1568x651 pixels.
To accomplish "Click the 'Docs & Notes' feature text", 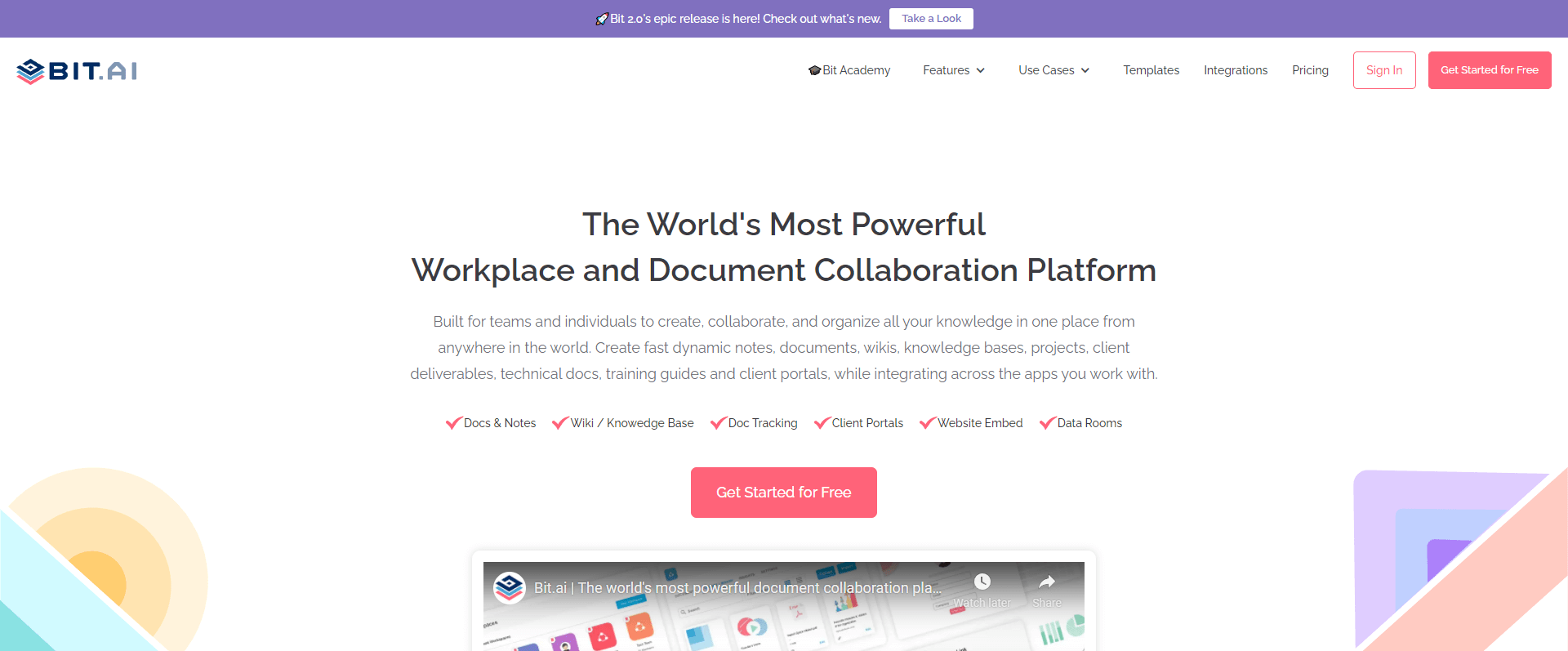I will pos(500,423).
